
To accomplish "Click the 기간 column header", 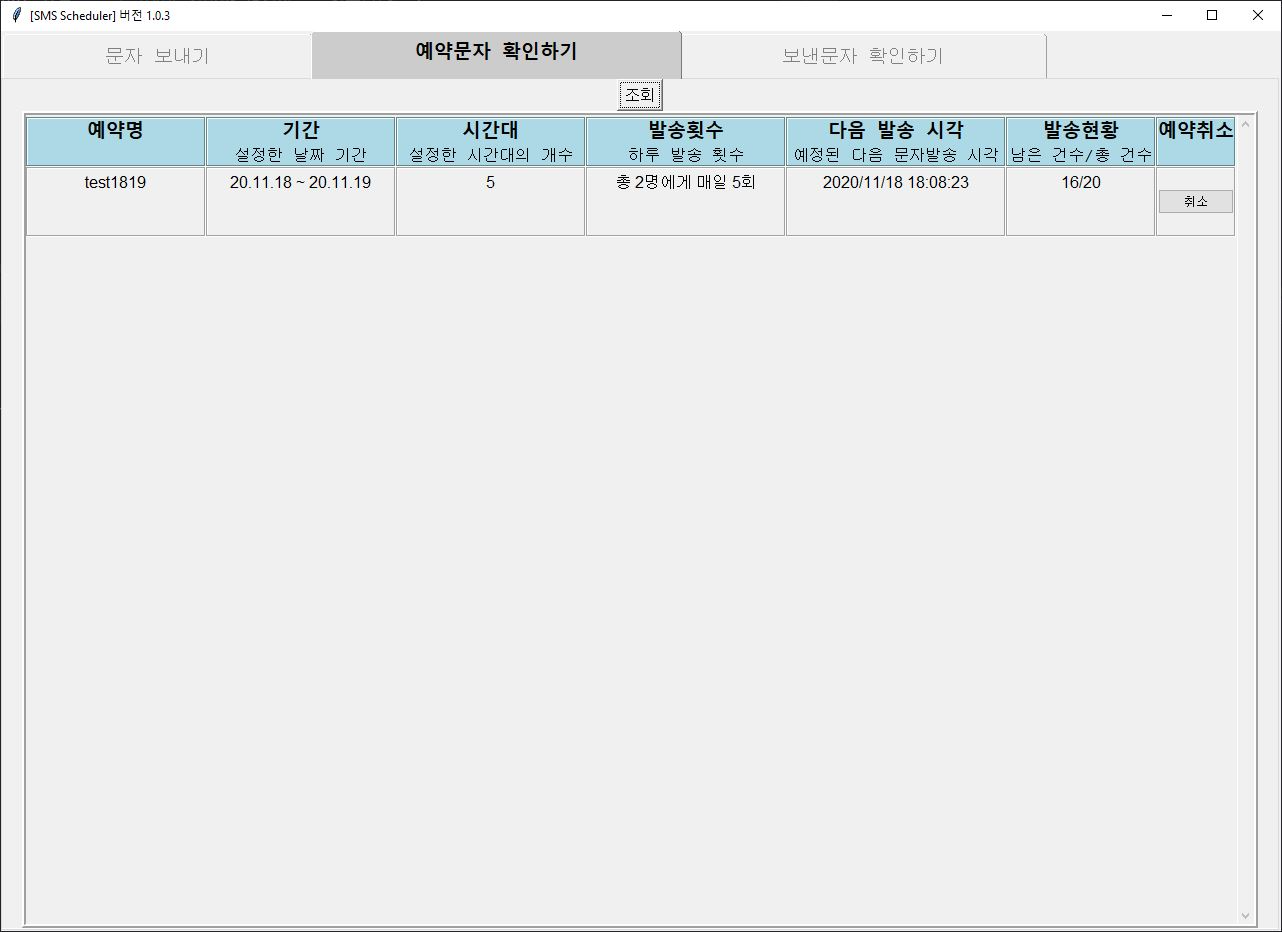I will coord(300,141).
